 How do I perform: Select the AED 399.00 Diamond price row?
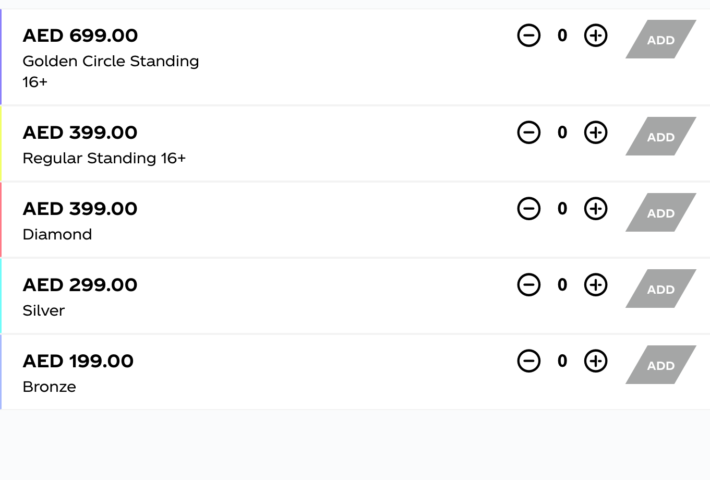(x=355, y=220)
